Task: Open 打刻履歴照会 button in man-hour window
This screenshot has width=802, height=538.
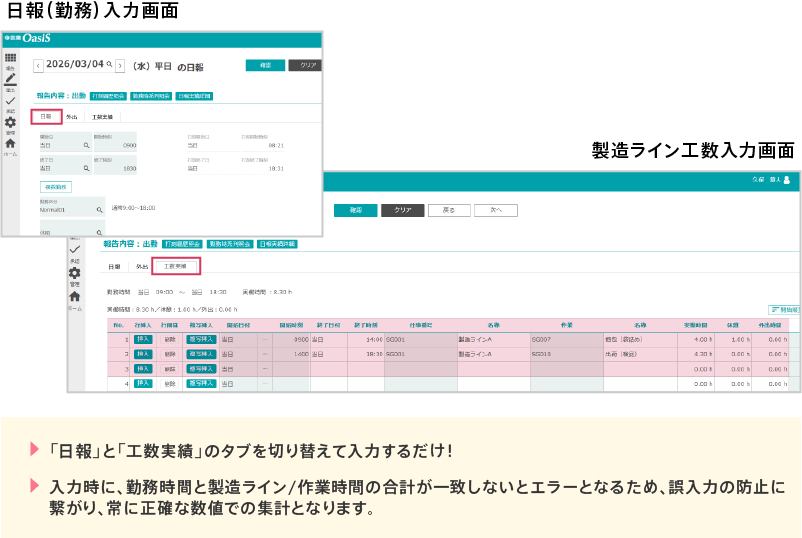Action: pos(183,244)
